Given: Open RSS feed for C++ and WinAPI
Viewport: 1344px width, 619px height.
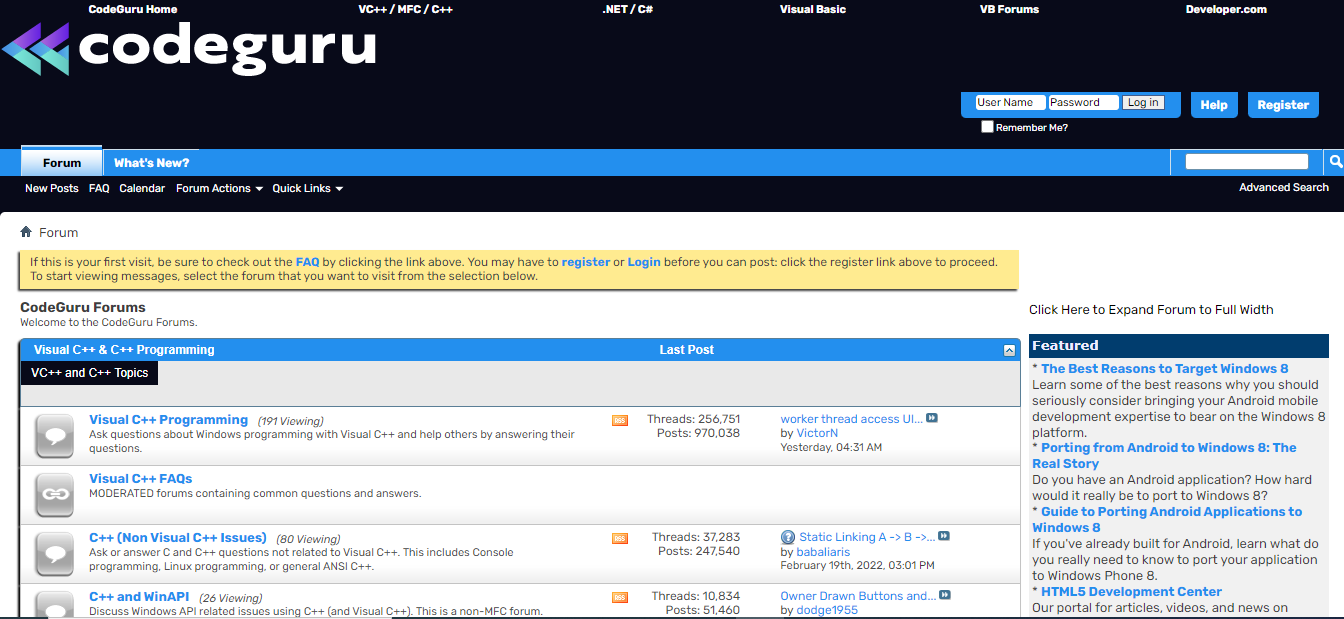Looking at the screenshot, I should [620, 597].
